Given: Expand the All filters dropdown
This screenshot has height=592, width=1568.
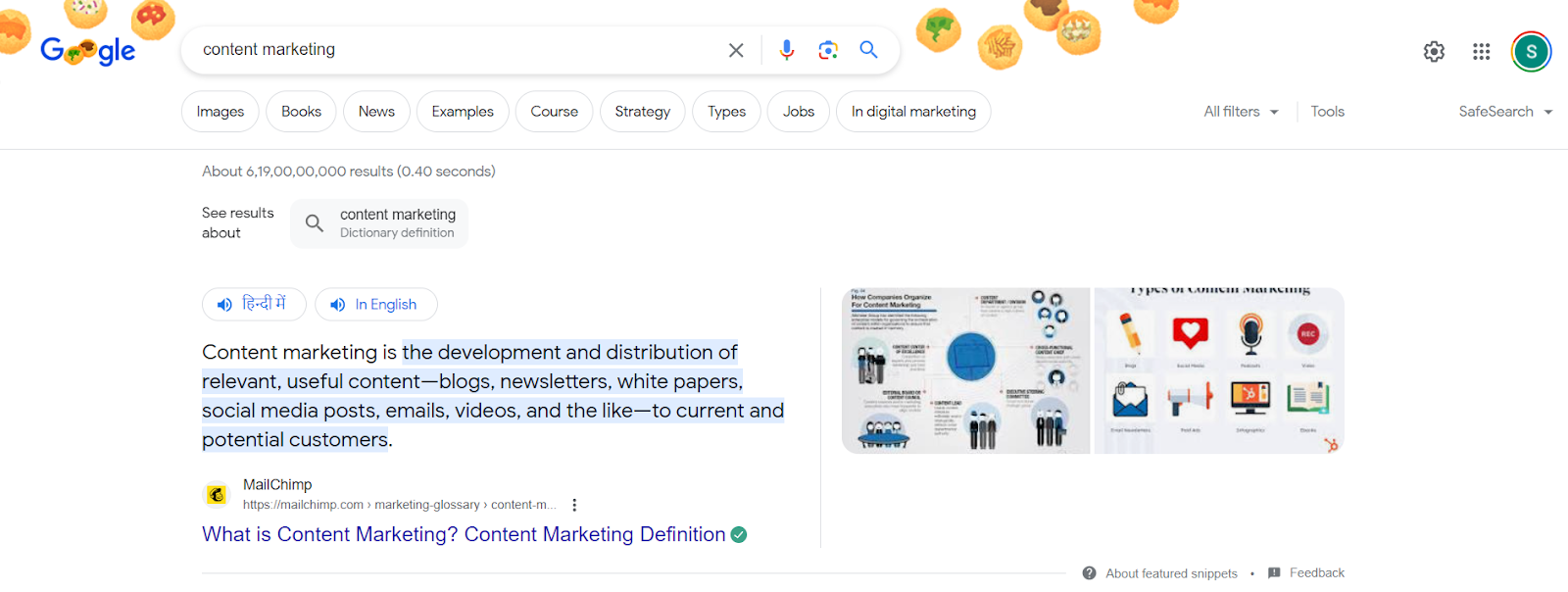Looking at the screenshot, I should tap(1241, 112).
